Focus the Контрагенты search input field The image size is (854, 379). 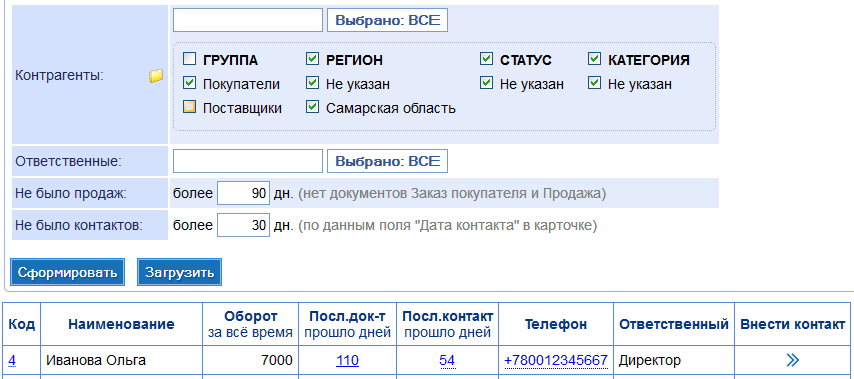pos(248,21)
